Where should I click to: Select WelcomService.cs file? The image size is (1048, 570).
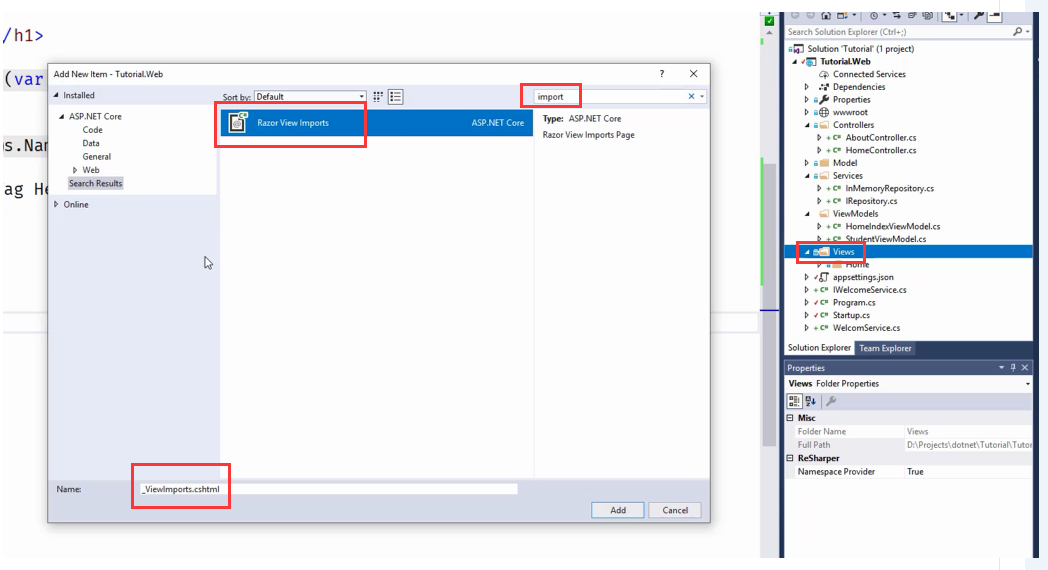tap(866, 328)
